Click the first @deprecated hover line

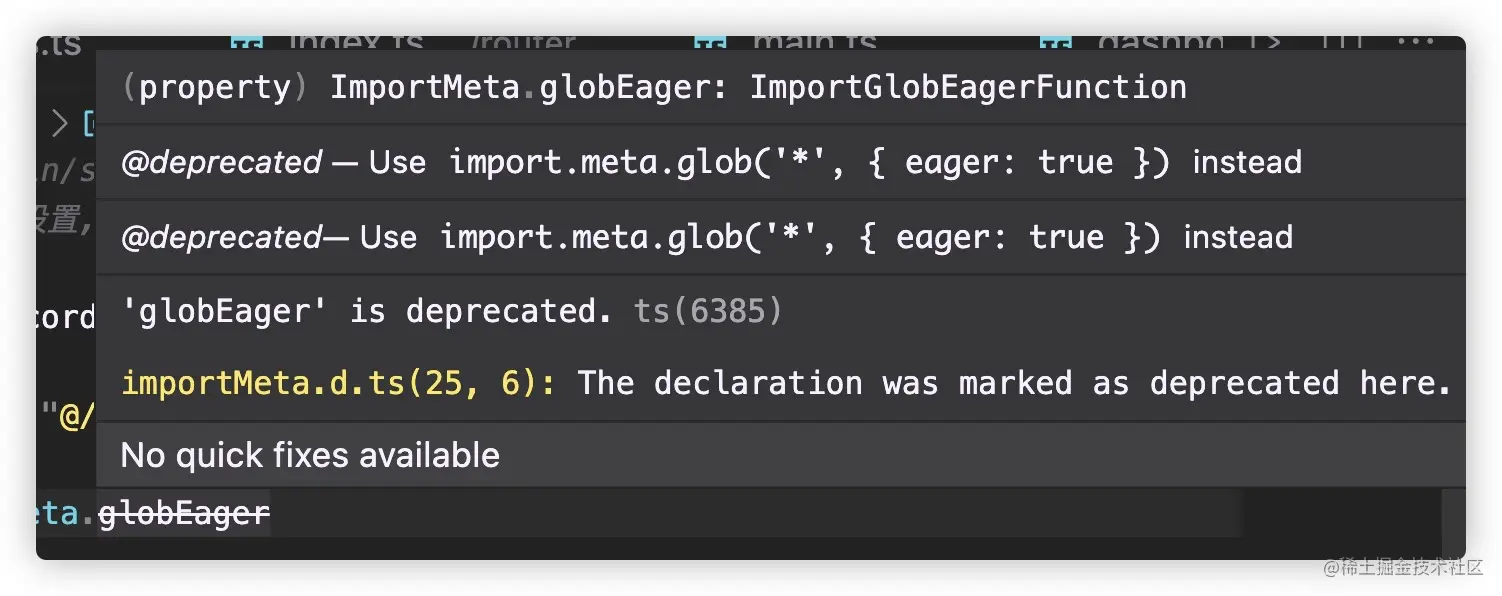(710, 162)
